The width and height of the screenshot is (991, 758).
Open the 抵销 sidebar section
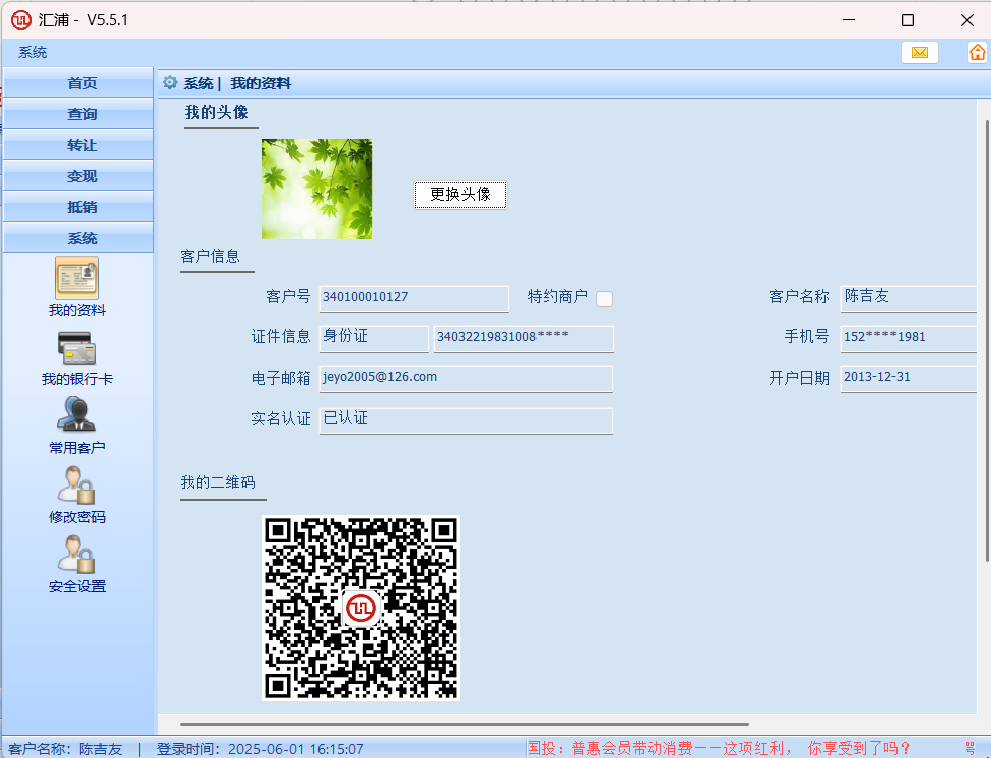[x=78, y=208]
